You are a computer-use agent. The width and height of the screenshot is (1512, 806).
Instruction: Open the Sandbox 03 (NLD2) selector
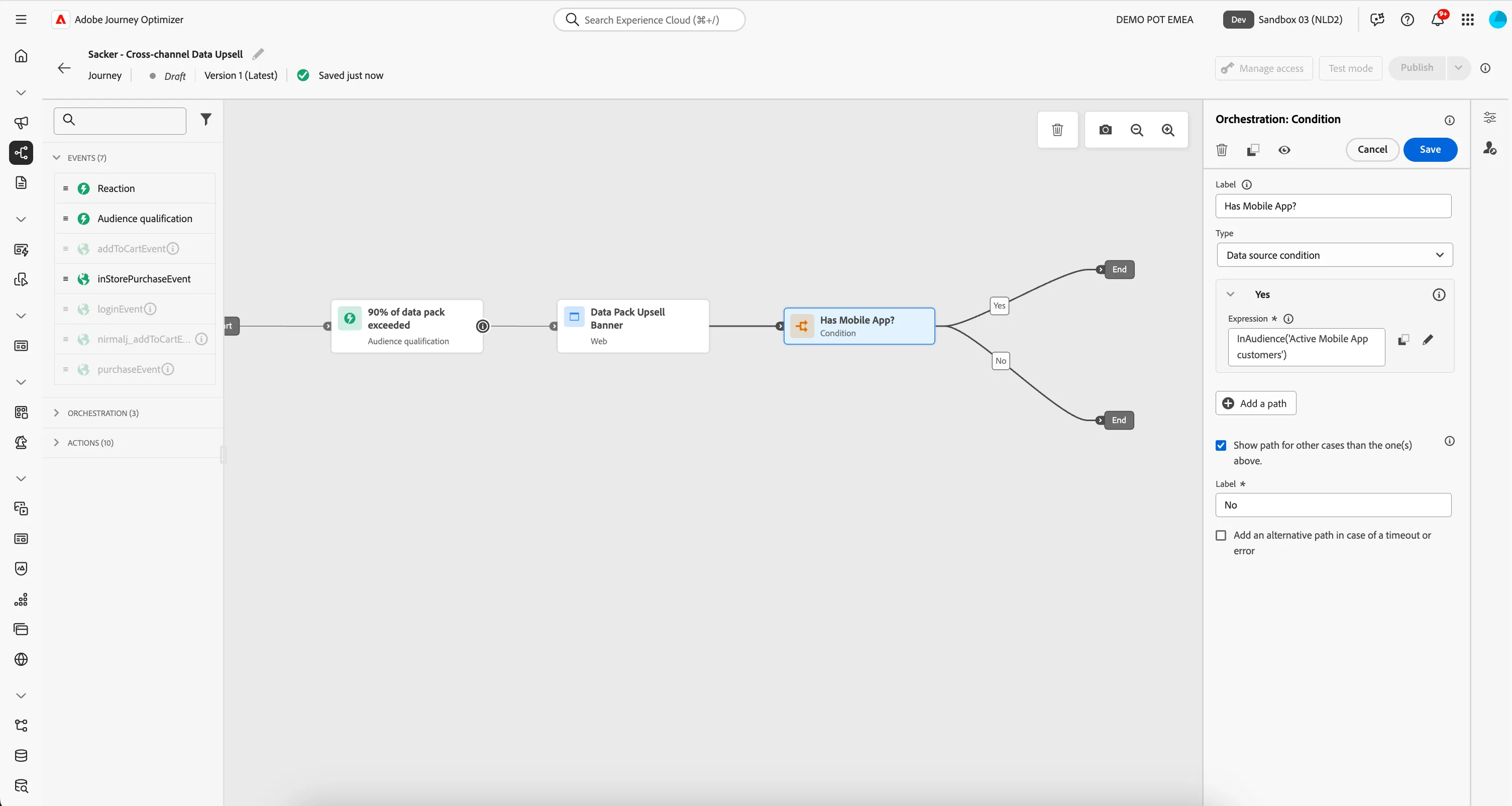[1282, 20]
